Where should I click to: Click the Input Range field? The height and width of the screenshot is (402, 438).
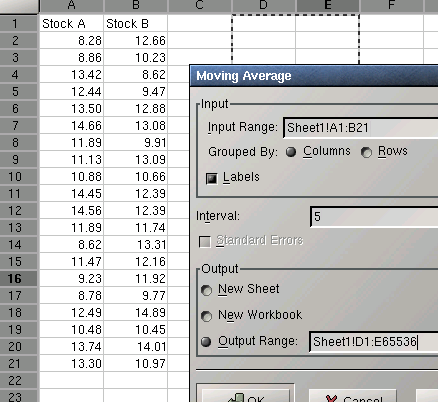[x=361, y=128]
